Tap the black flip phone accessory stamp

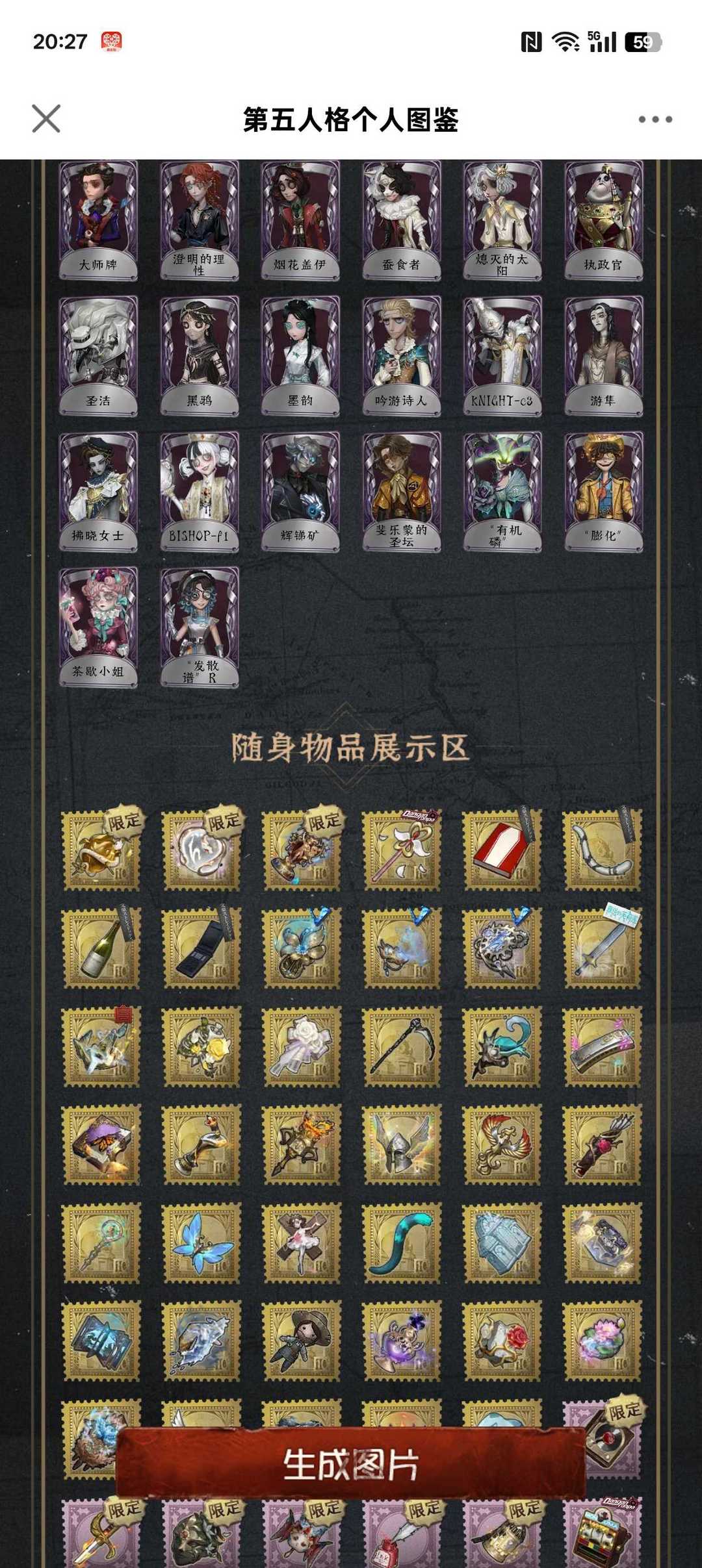click(x=201, y=948)
